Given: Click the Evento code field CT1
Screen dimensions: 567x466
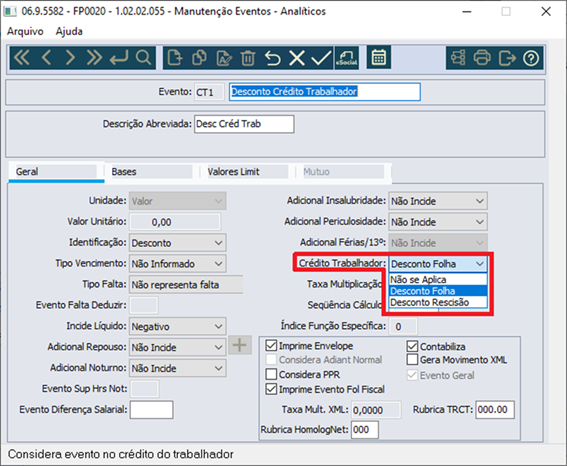Looking at the screenshot, I should coord(209,92).
